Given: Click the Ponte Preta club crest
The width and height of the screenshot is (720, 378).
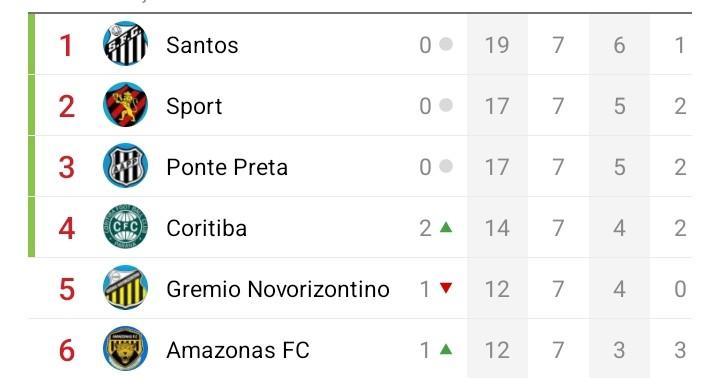Looking at the screenshot, I should point(125,166).
